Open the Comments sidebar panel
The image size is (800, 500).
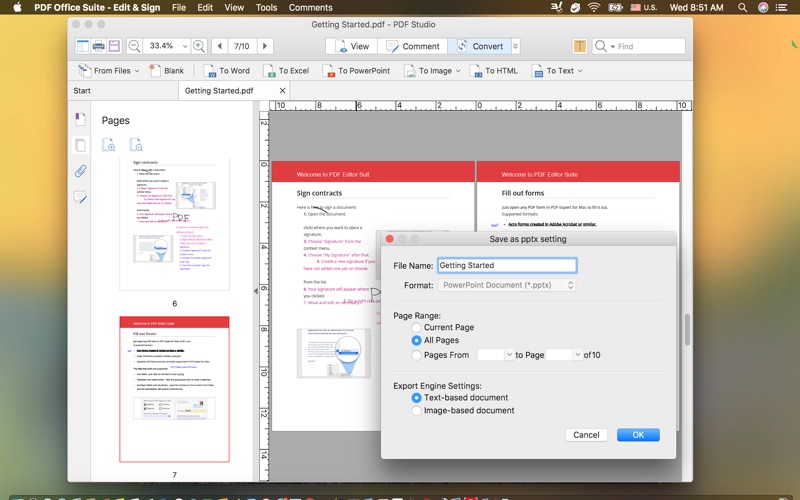coord(80,197)
